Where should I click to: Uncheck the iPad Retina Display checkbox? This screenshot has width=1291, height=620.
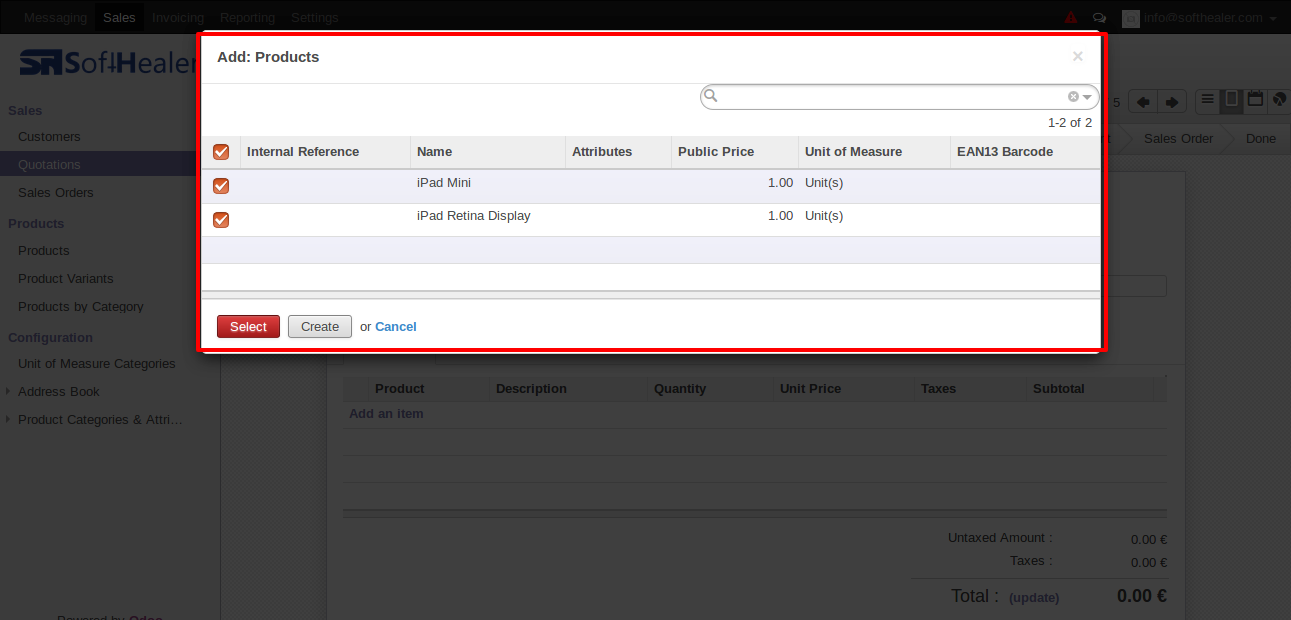coord(221,220)
